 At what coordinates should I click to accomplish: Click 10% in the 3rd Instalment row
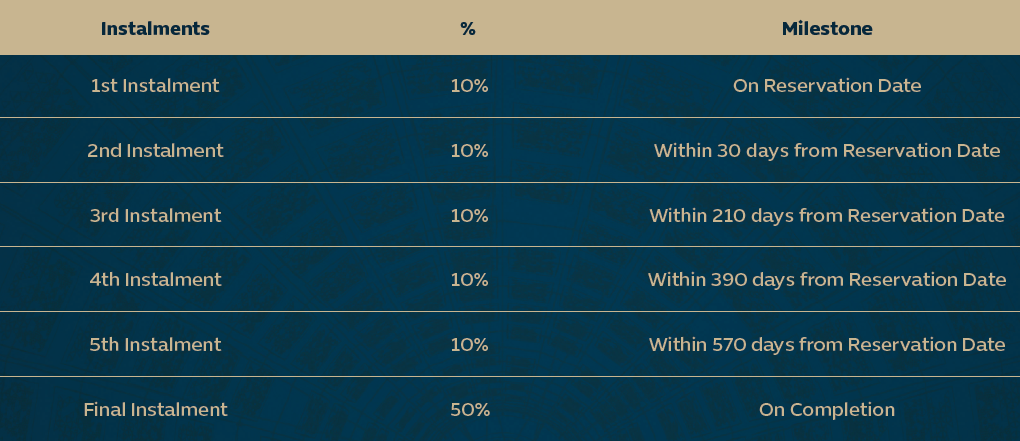470,215
